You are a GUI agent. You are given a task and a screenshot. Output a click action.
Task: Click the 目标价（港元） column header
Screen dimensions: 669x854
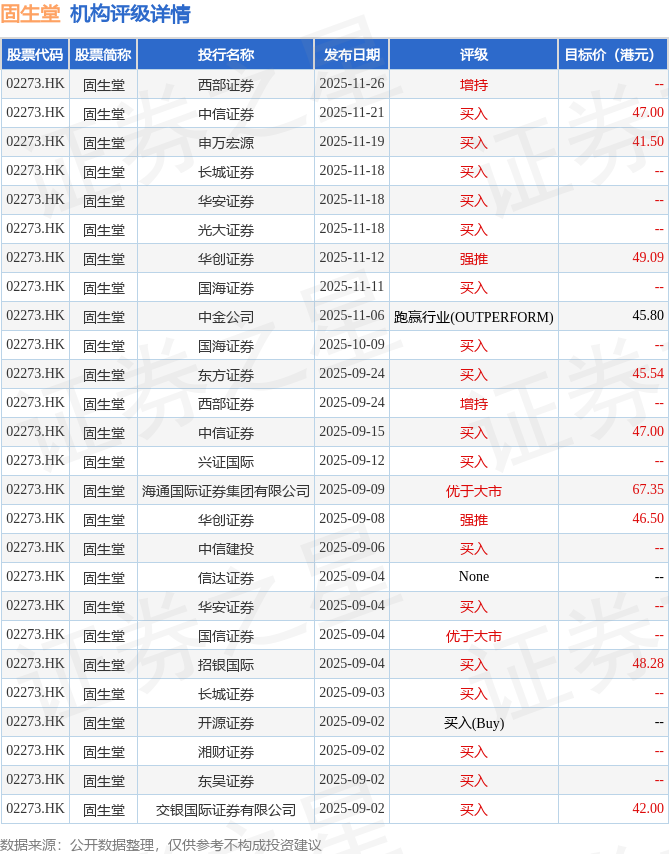tap(613, 54)
